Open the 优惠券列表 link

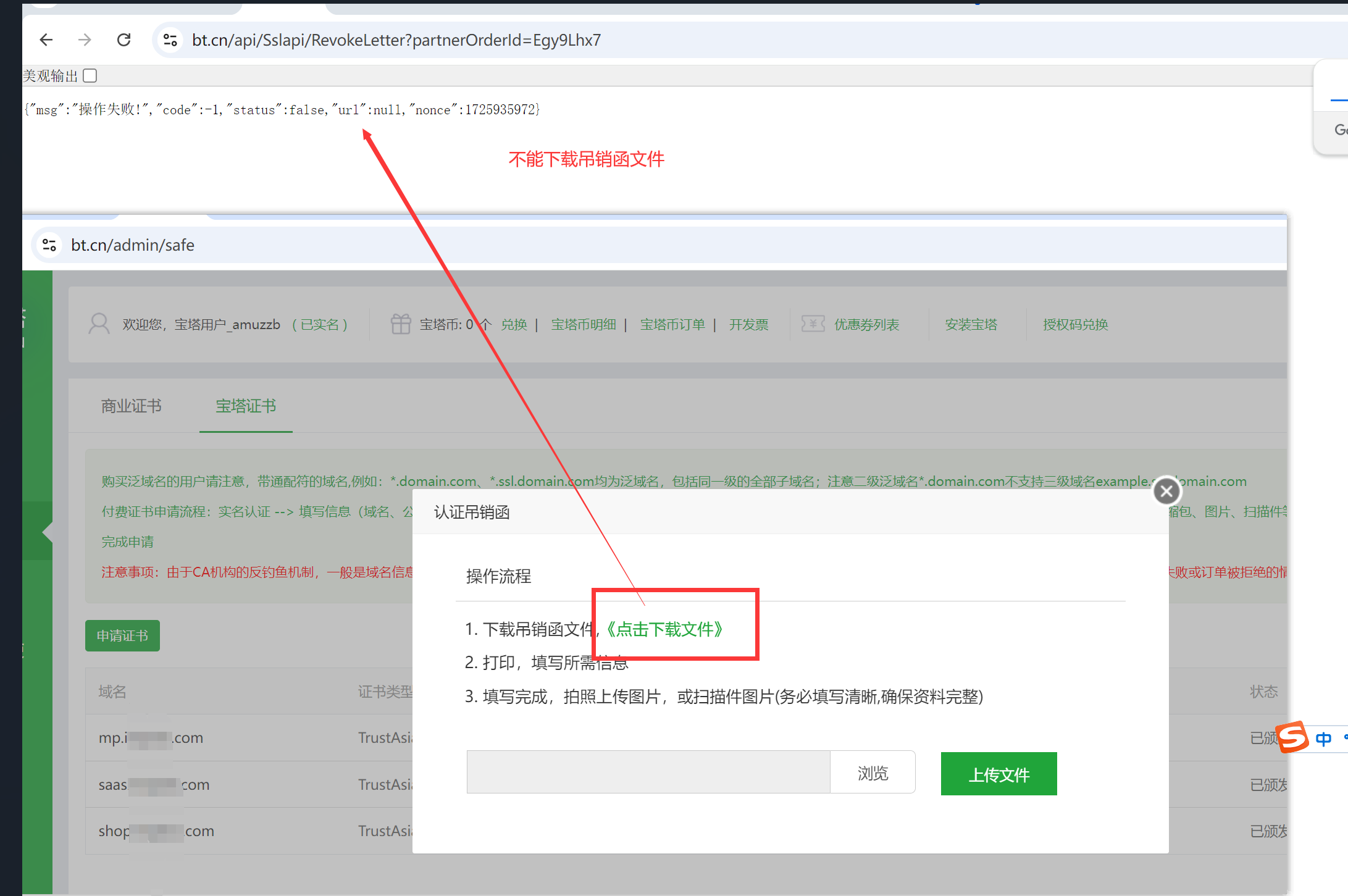867,324
